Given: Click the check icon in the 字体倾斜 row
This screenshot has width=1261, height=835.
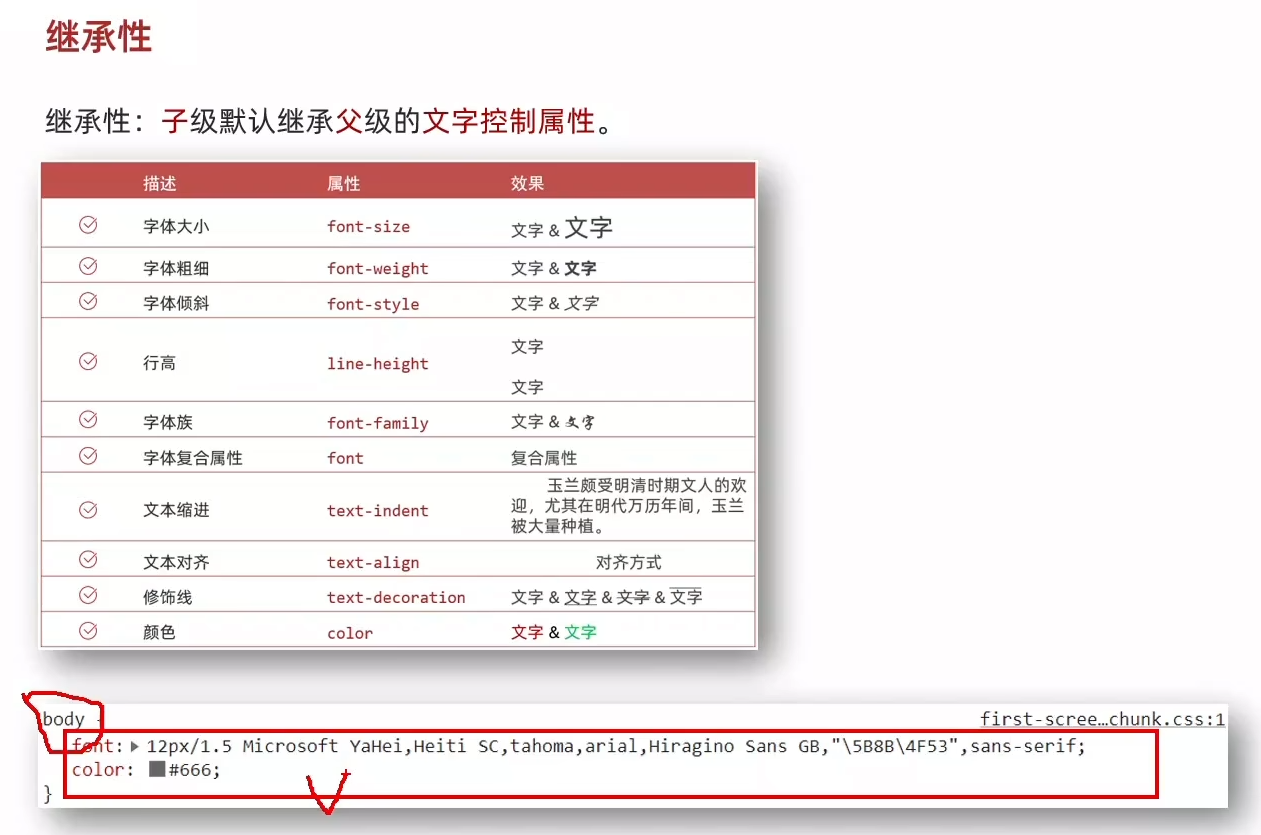Looking at the screenshot, I should coord(88,301).
